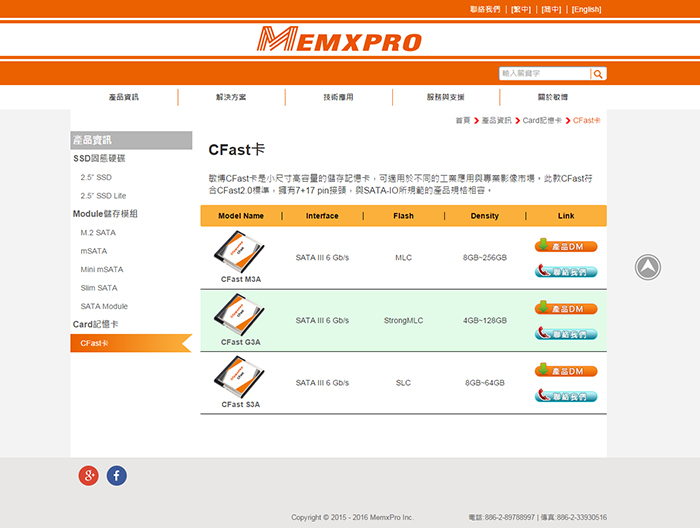Download 產品DM for CFast S3A
The image size is (700, 528).
click(x=566, y=370)
